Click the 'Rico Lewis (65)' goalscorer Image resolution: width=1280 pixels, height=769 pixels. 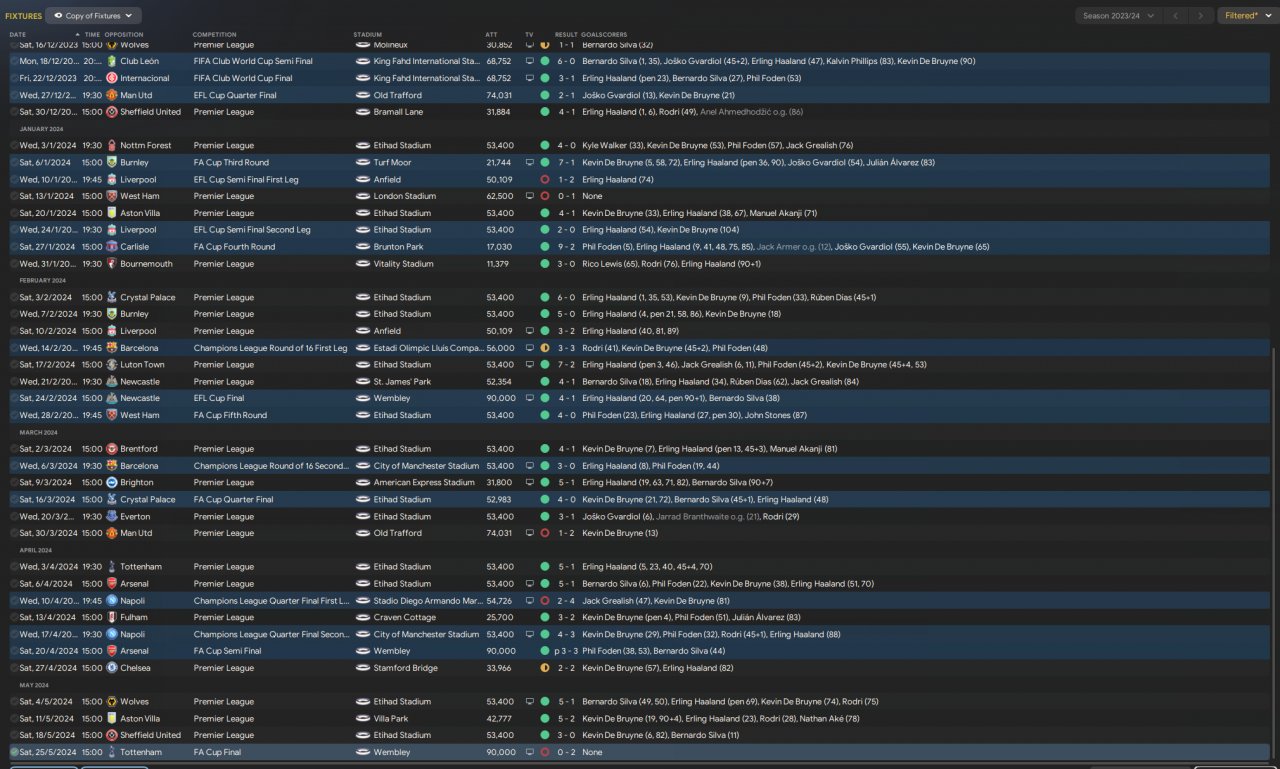[610, 264]
